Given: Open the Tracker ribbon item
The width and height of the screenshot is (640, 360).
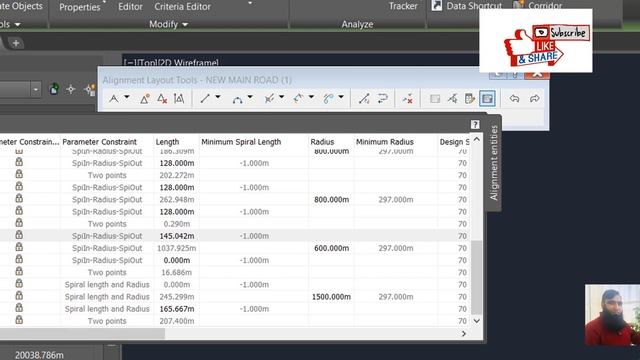Looking at the screenshot, I should [403, 6].
